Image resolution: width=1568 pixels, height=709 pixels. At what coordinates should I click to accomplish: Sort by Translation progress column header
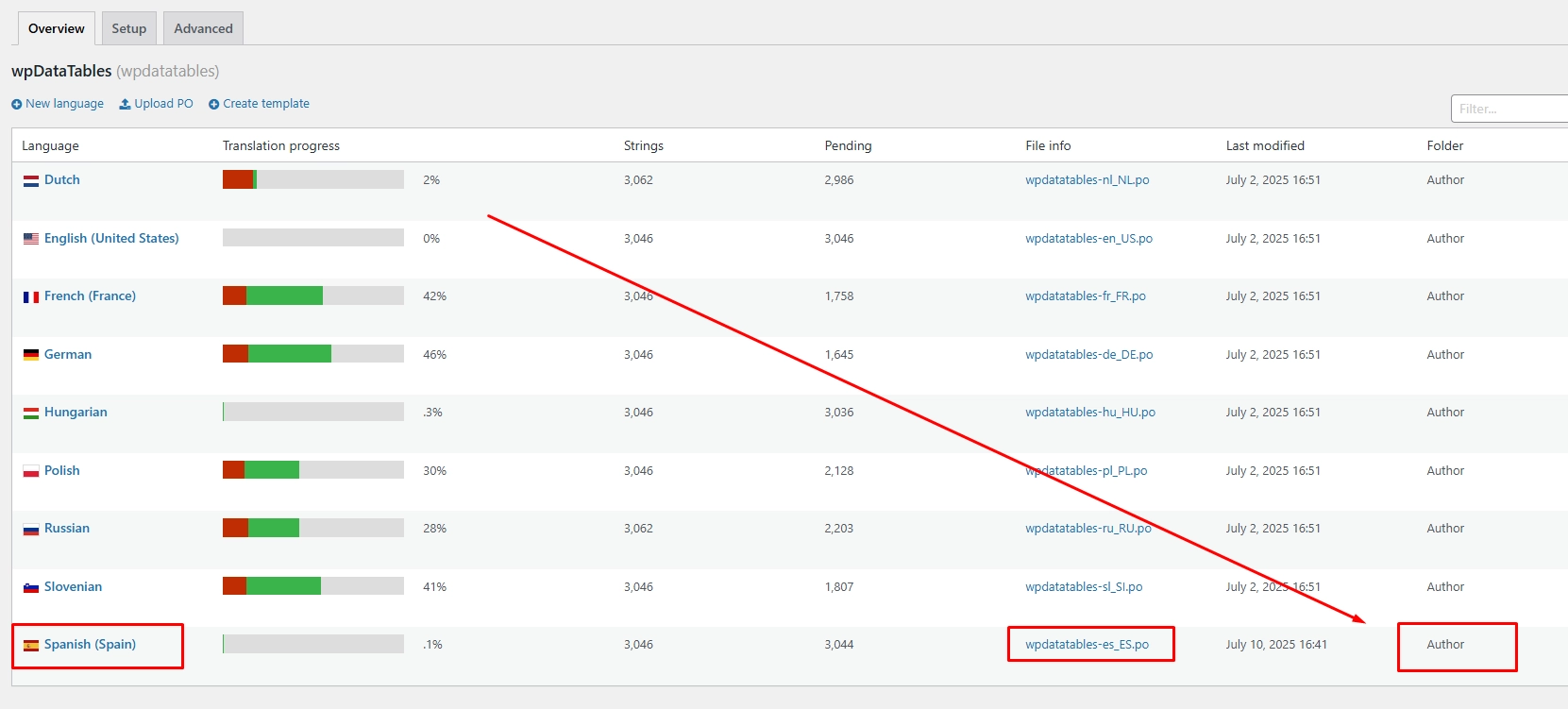tap(281, 145)
